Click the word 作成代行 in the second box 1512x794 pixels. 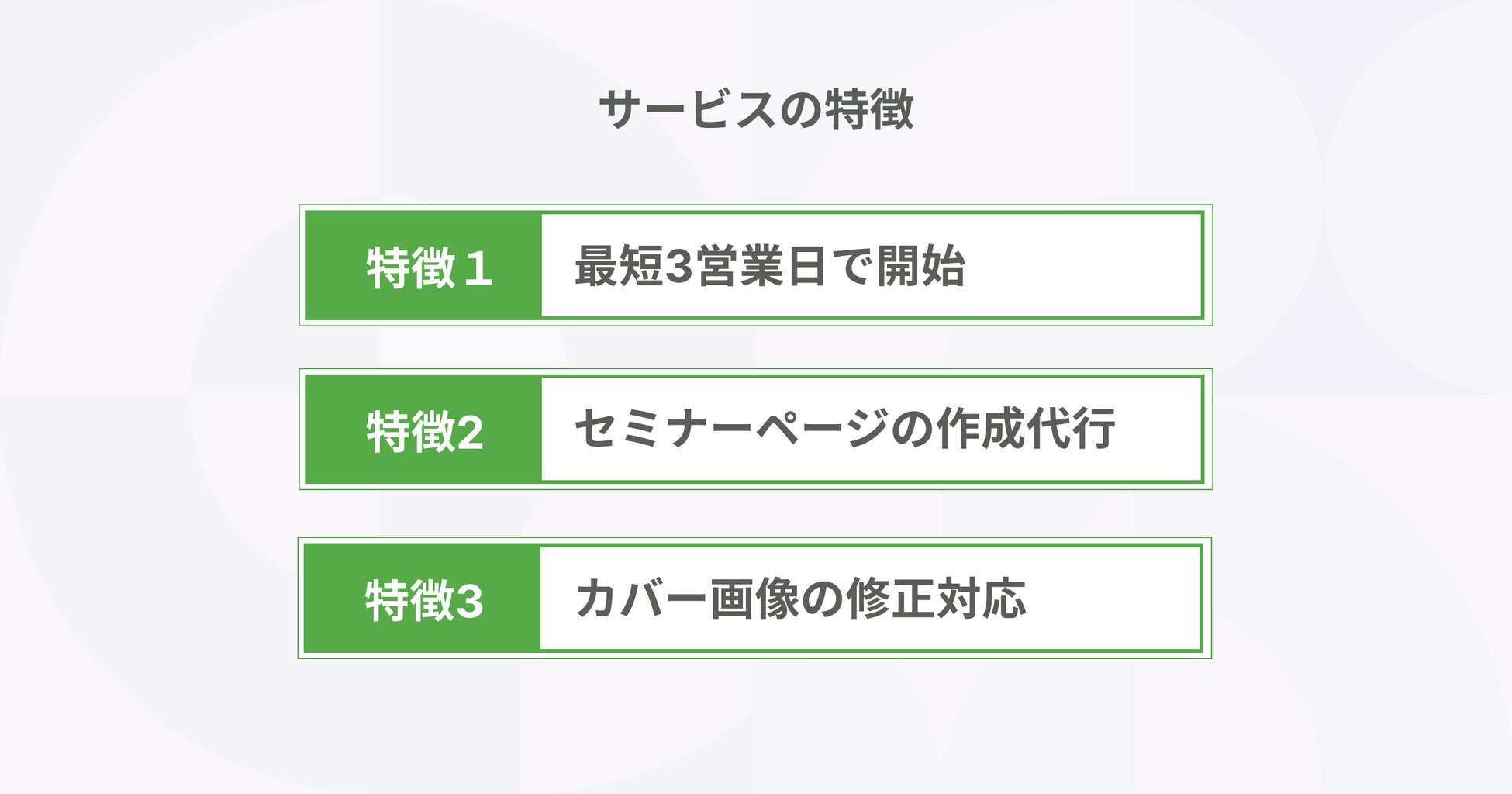pyautogui.click(x=1026, y=429)
